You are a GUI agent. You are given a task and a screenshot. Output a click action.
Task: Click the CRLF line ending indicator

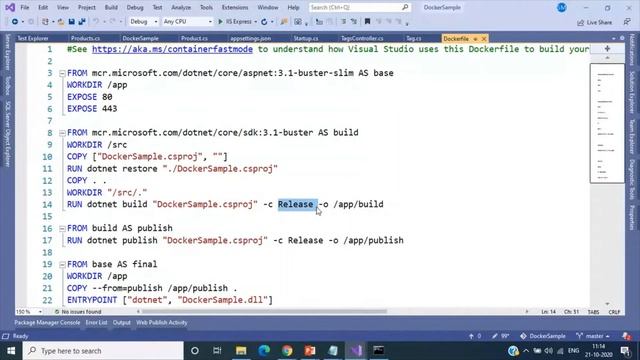pyautogui.click(x=614, y=312)
